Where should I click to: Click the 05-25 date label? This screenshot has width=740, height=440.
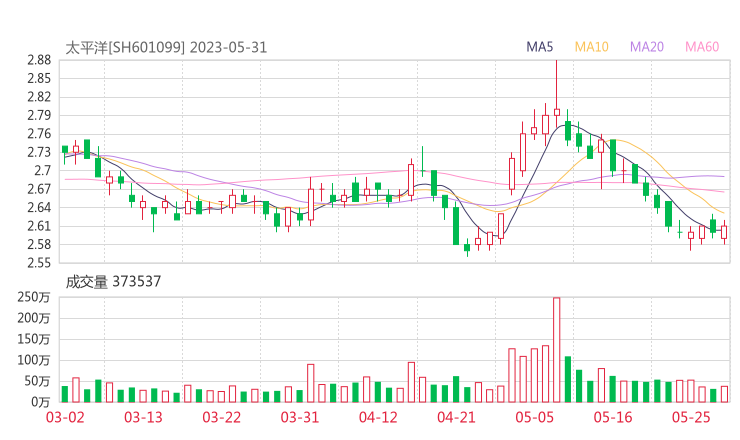(691, 417)
